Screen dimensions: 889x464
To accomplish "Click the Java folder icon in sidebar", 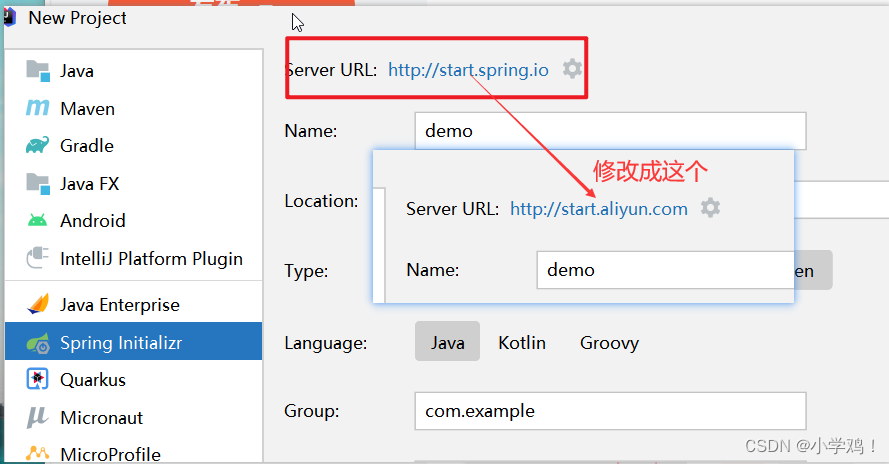I will click(38, 70).
